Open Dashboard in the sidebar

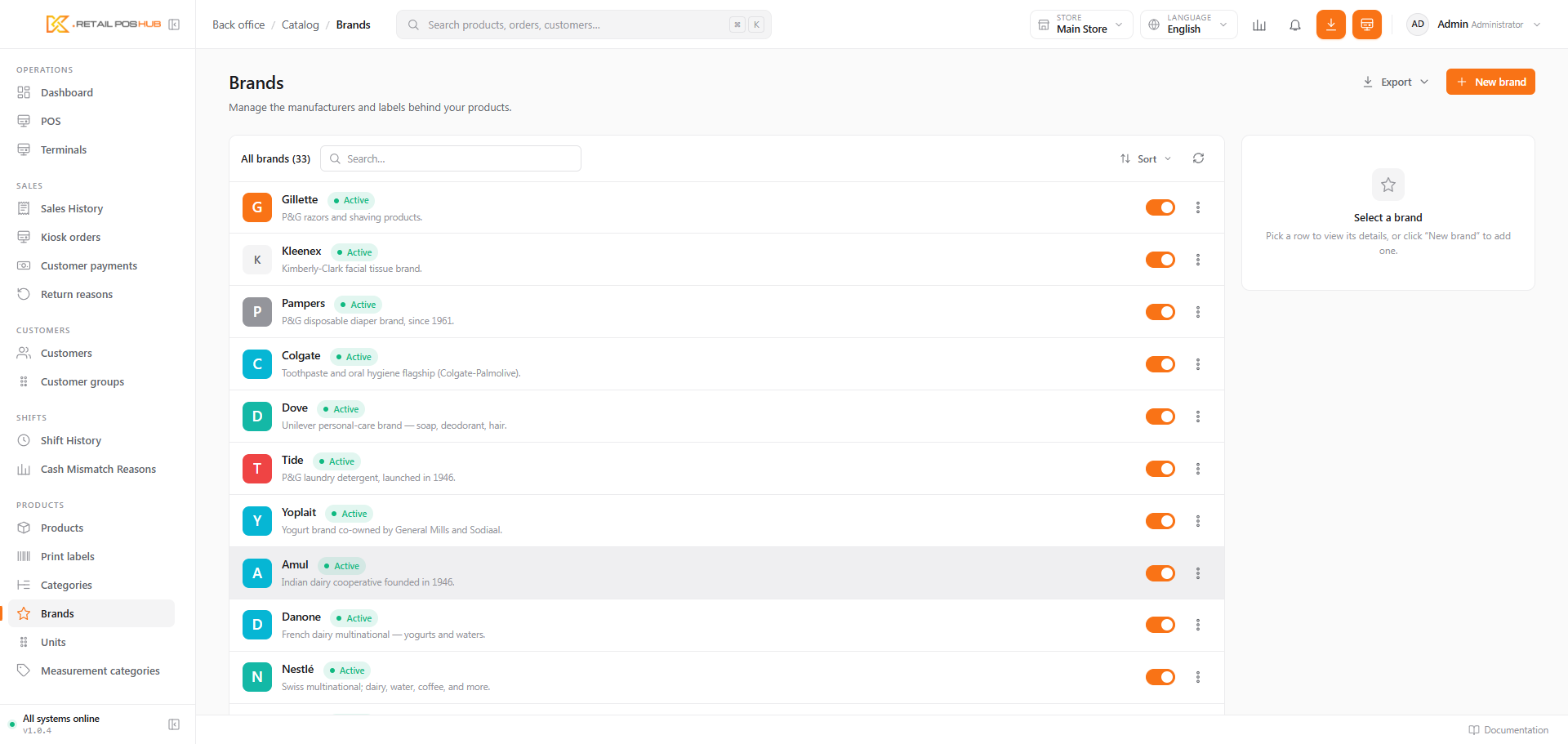pyautogui.click(x=91, y=92)
